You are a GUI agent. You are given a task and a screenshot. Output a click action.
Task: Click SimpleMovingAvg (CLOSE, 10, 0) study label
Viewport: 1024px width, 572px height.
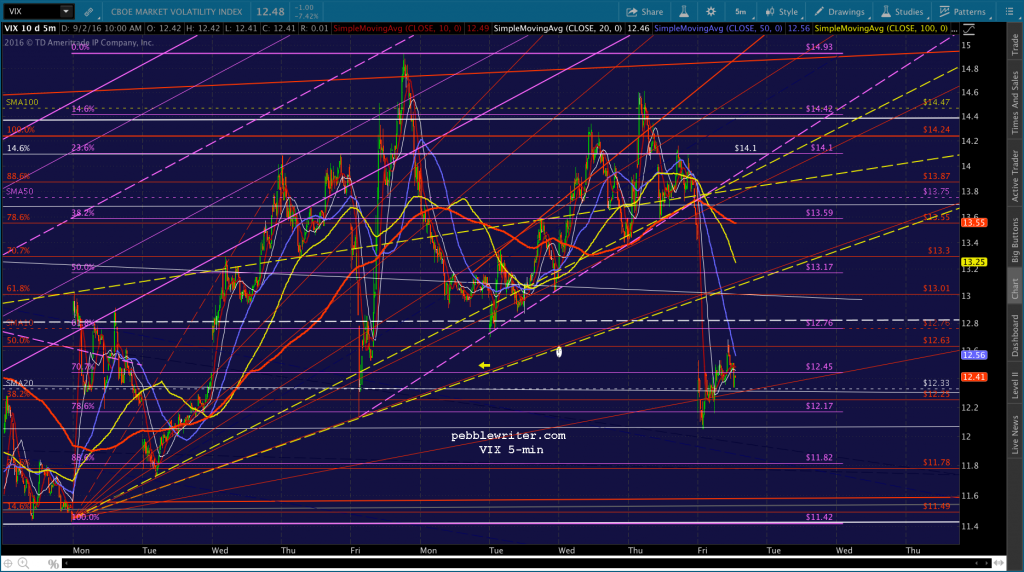pos(398,29)
